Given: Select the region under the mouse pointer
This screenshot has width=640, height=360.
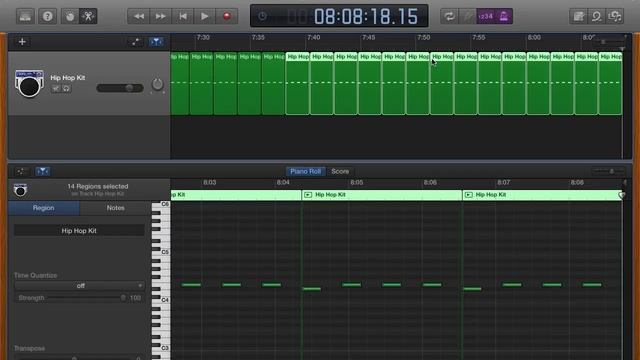Looking at the screenshot, I should (442, 83).
